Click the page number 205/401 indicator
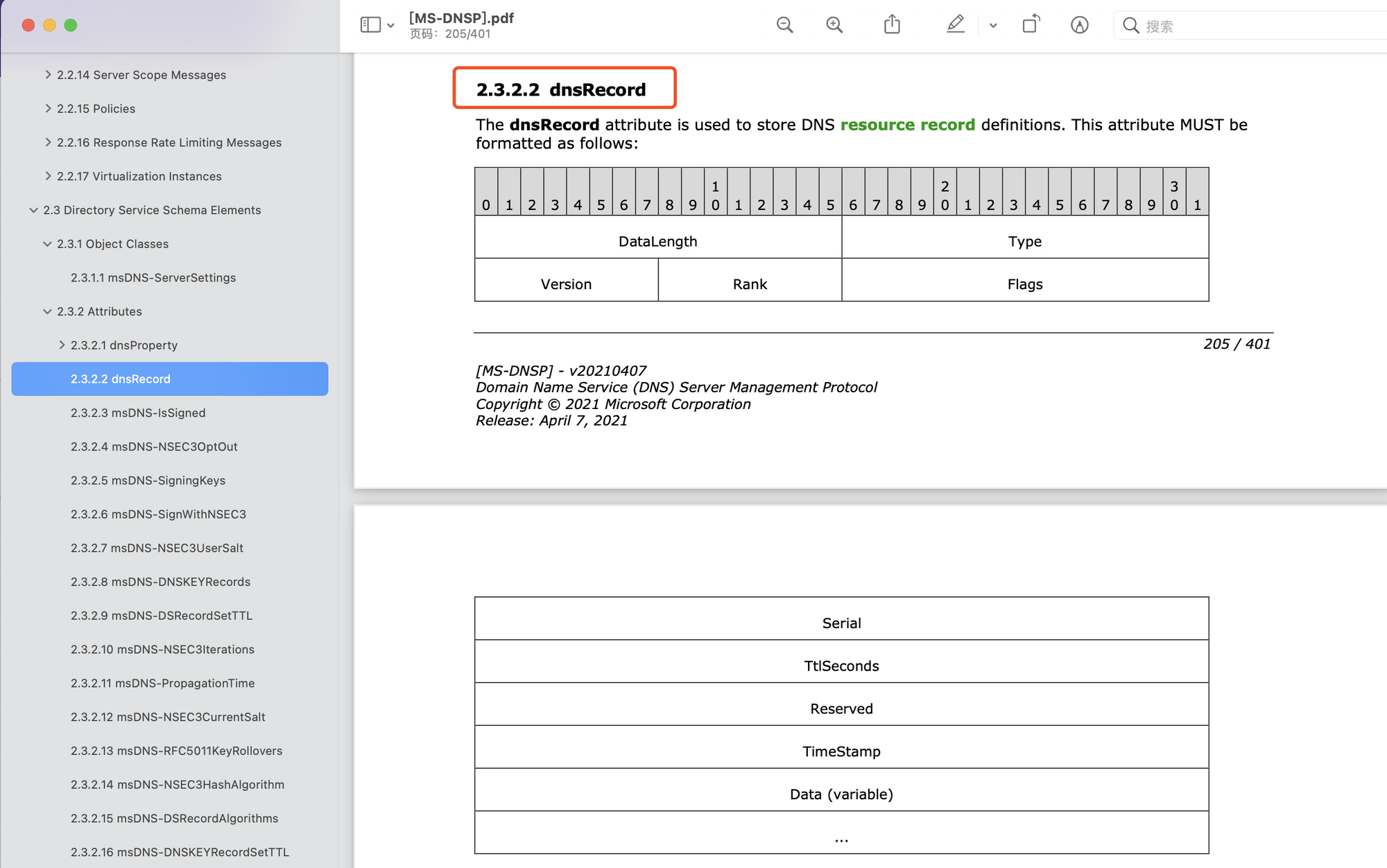Viewport: 1387px width, 868px height. (450, 34)
